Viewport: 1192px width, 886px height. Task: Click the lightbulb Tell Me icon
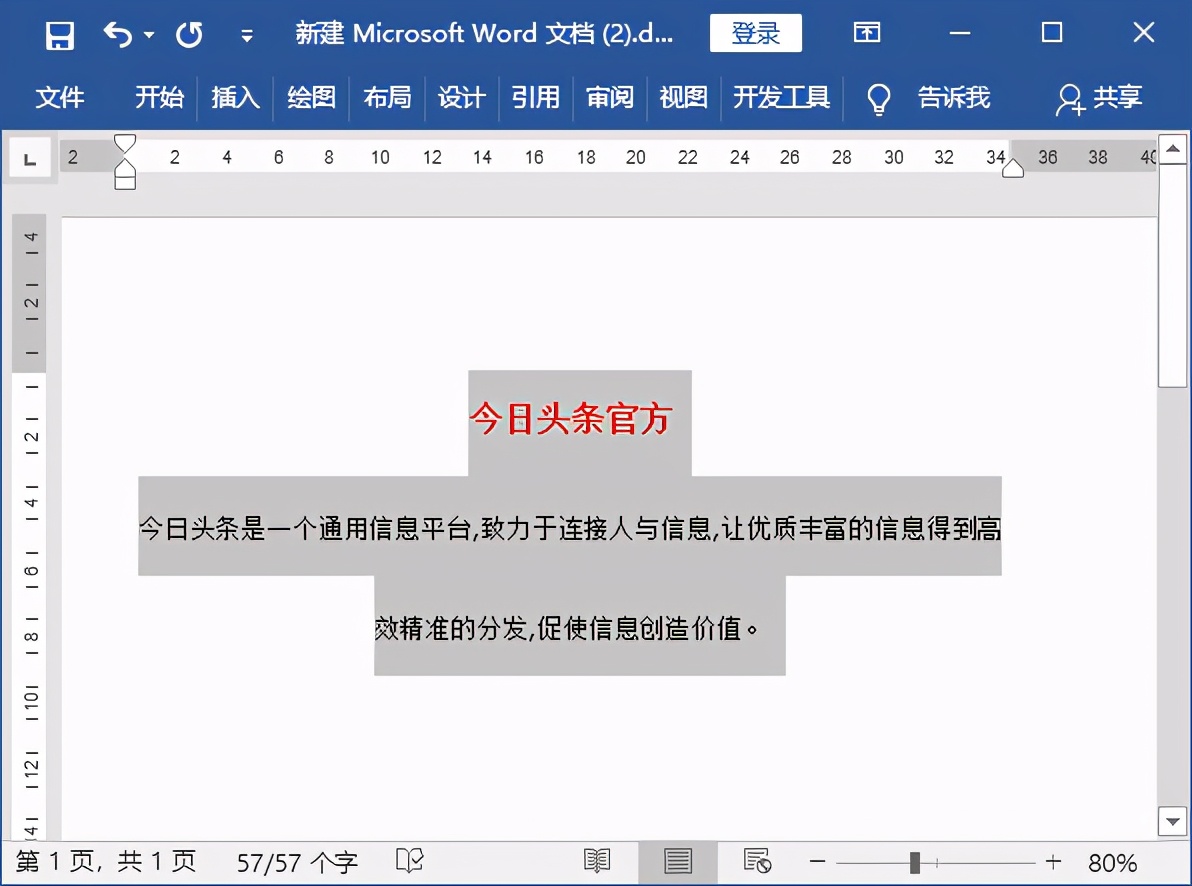point(879,99)
